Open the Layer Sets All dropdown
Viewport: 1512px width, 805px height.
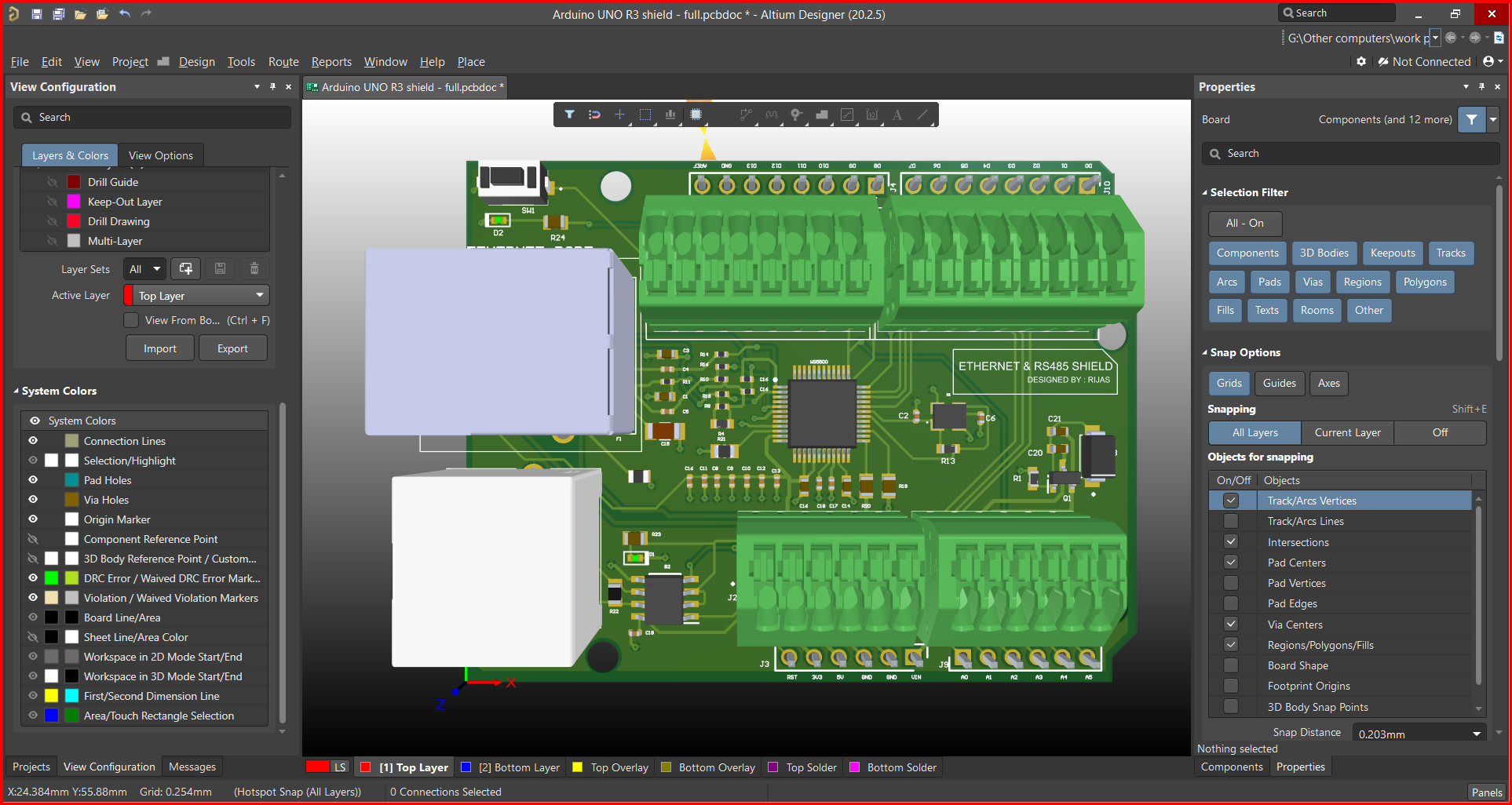145,269
